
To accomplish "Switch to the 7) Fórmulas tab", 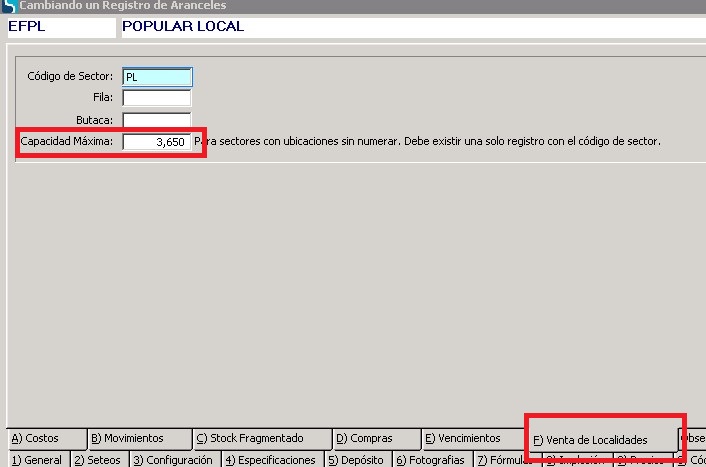I will click(x=505, y=460).
